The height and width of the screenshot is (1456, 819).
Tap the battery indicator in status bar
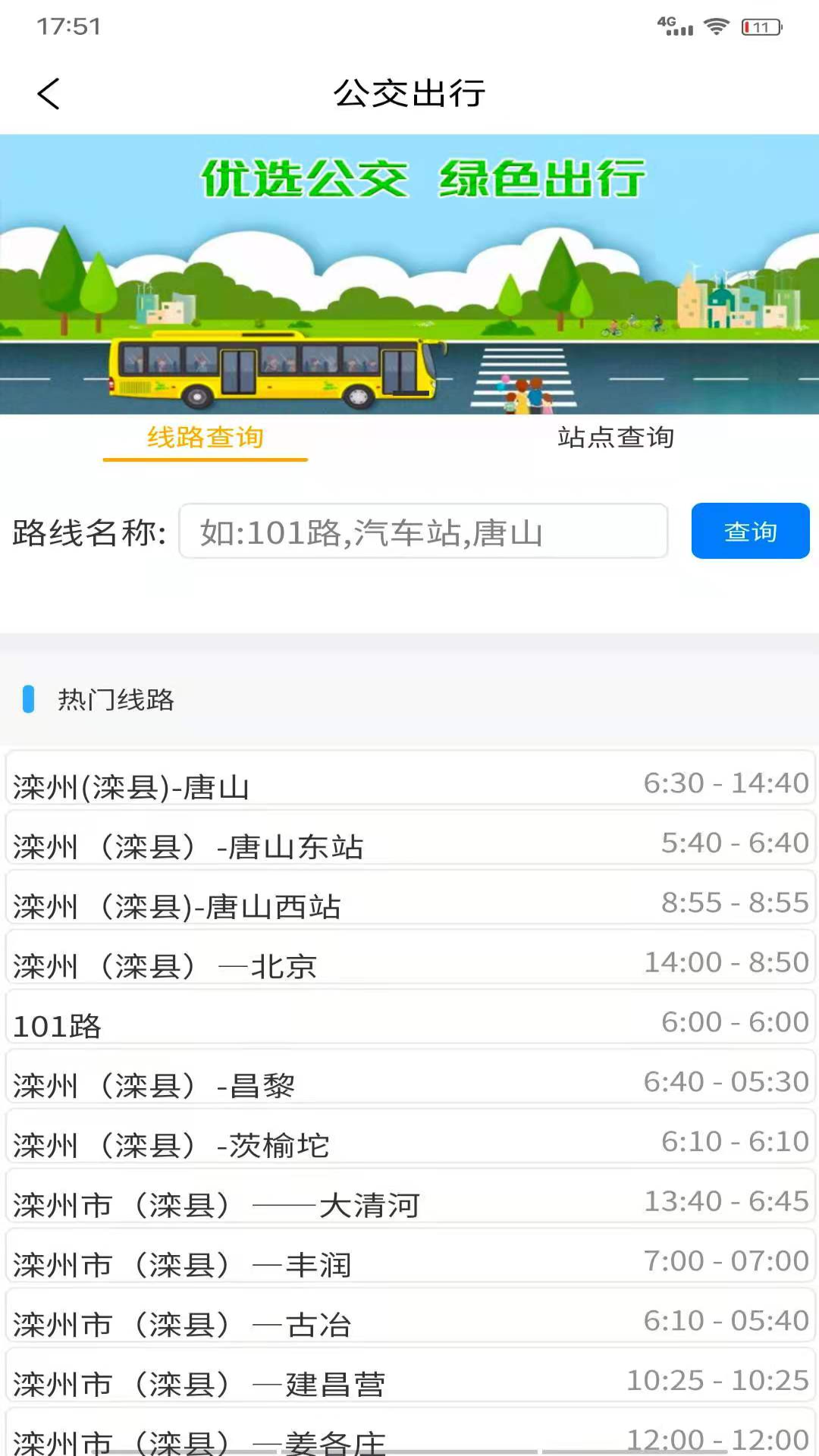pyautogui.click(x=761, y=27)
